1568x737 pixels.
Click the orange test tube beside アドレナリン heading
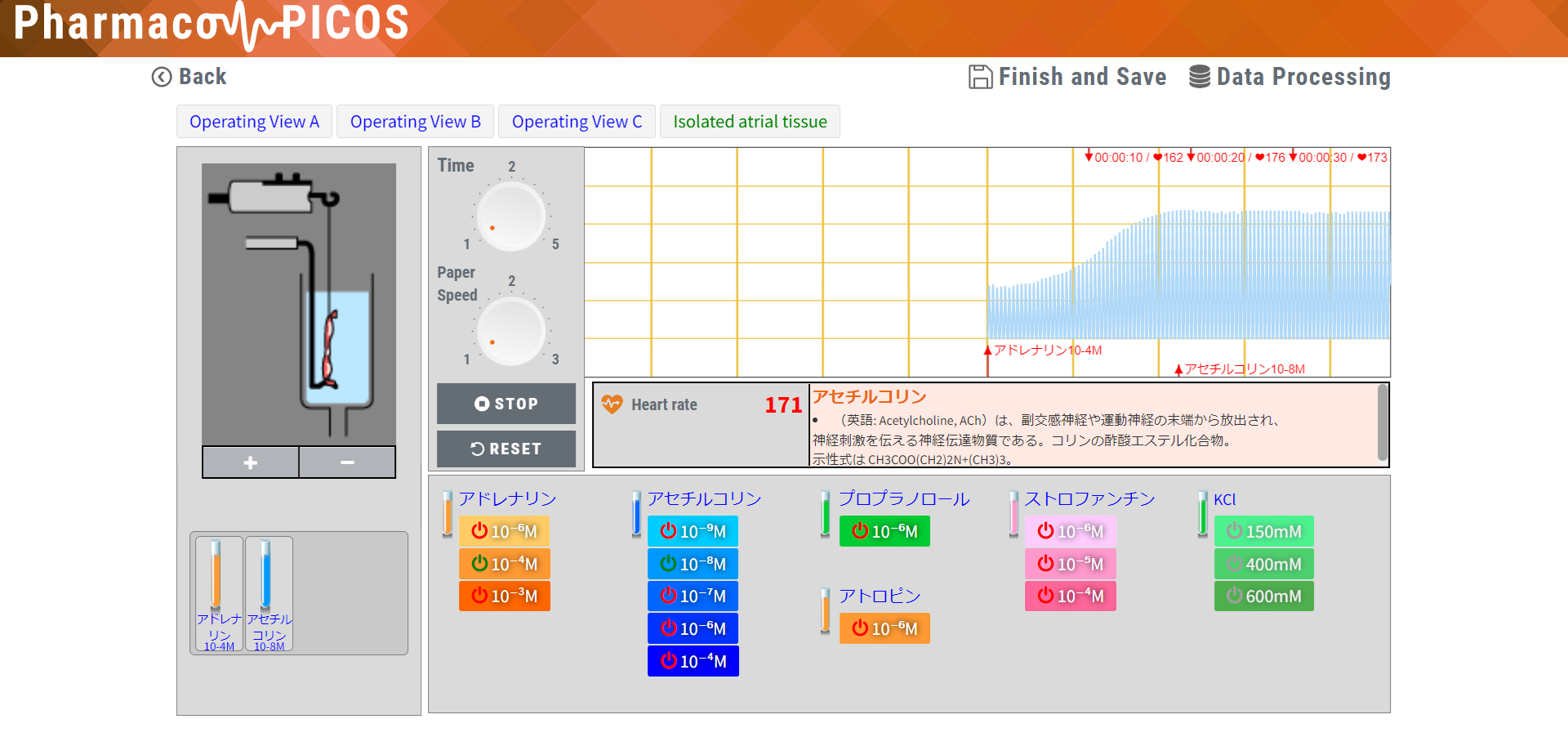click(x=448, y=513)
